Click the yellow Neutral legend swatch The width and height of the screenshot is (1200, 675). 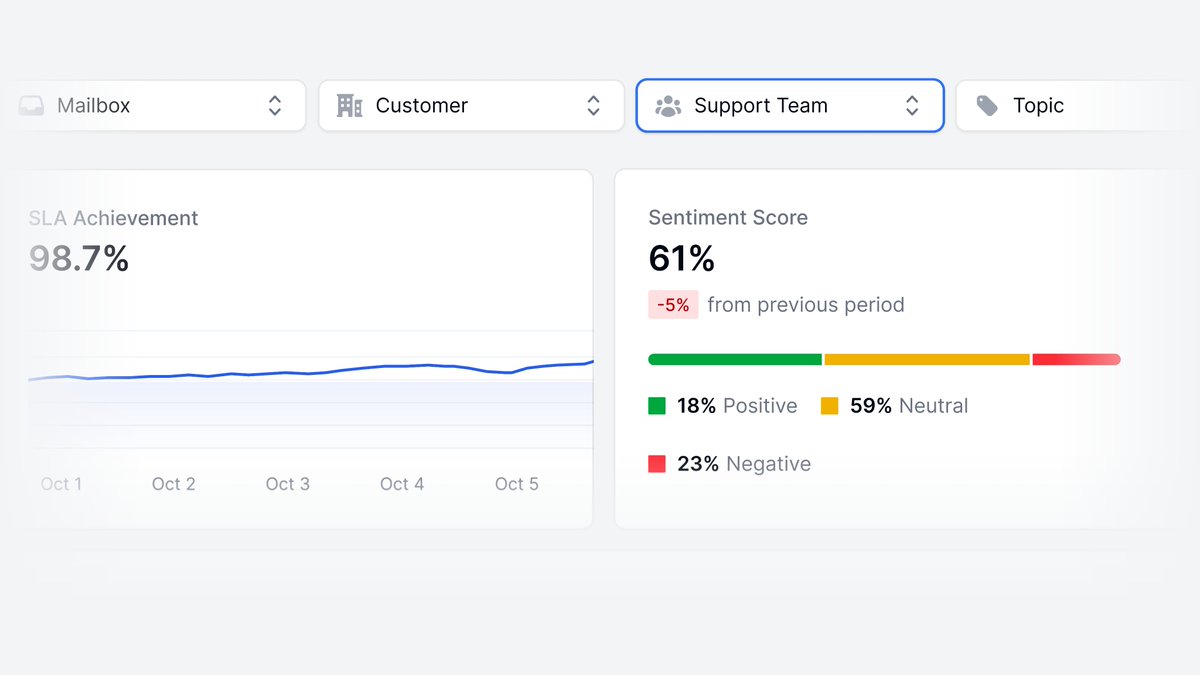point(830,406)
